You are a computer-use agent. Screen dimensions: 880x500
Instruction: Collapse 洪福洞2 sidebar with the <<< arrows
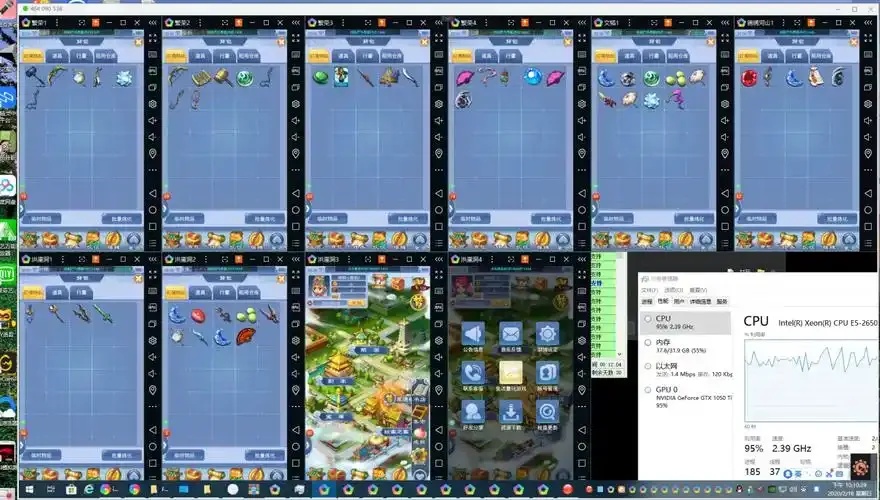(x=296, y=259)
